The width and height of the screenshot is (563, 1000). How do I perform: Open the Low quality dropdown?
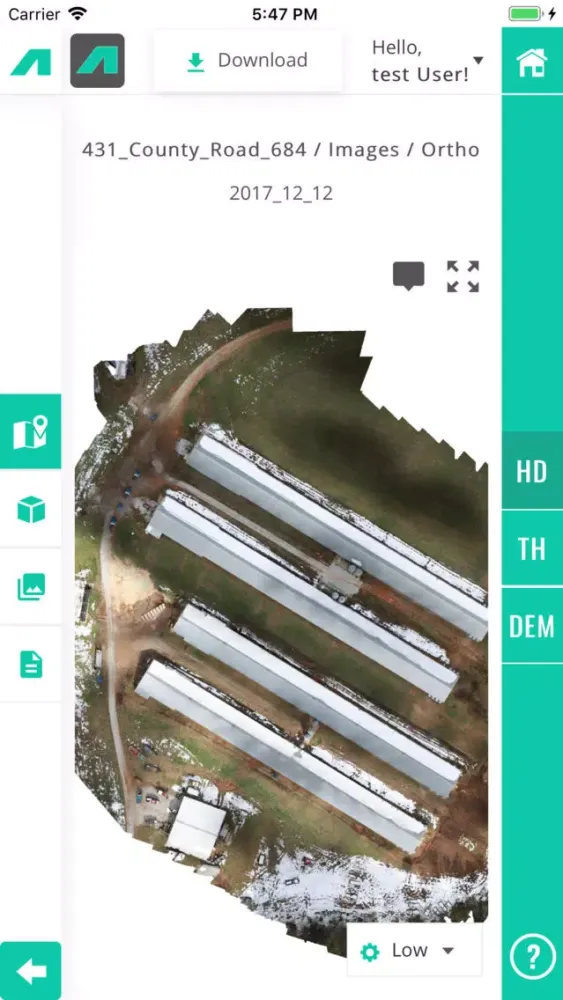tap(414, 950)
